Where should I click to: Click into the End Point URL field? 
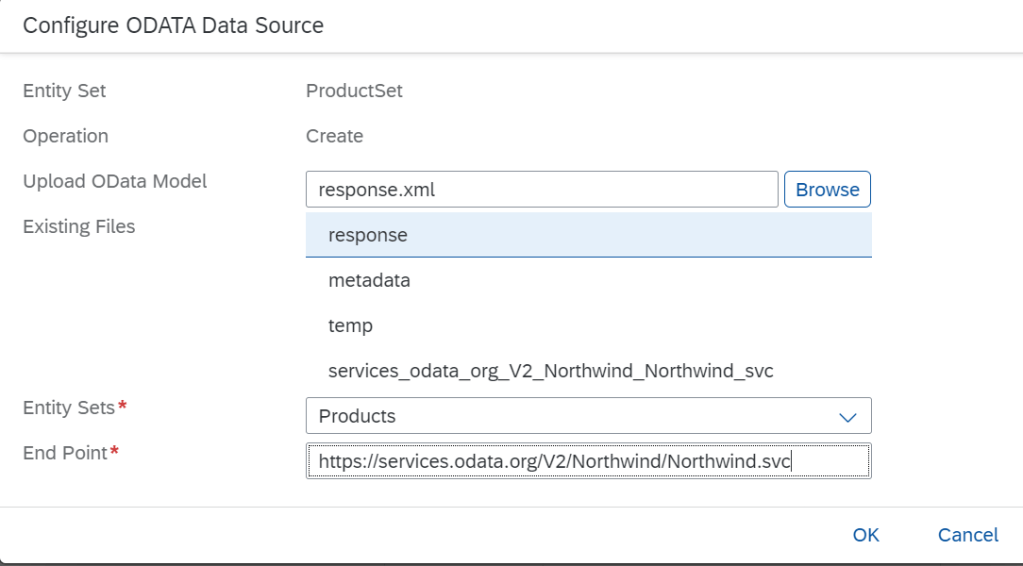tap(588, 461)
